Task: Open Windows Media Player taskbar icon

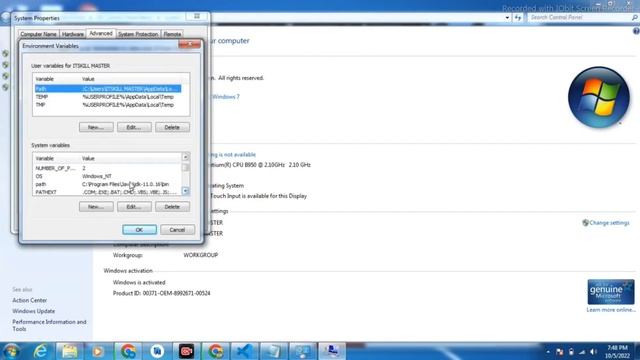Action: click(x=98, y=351)
